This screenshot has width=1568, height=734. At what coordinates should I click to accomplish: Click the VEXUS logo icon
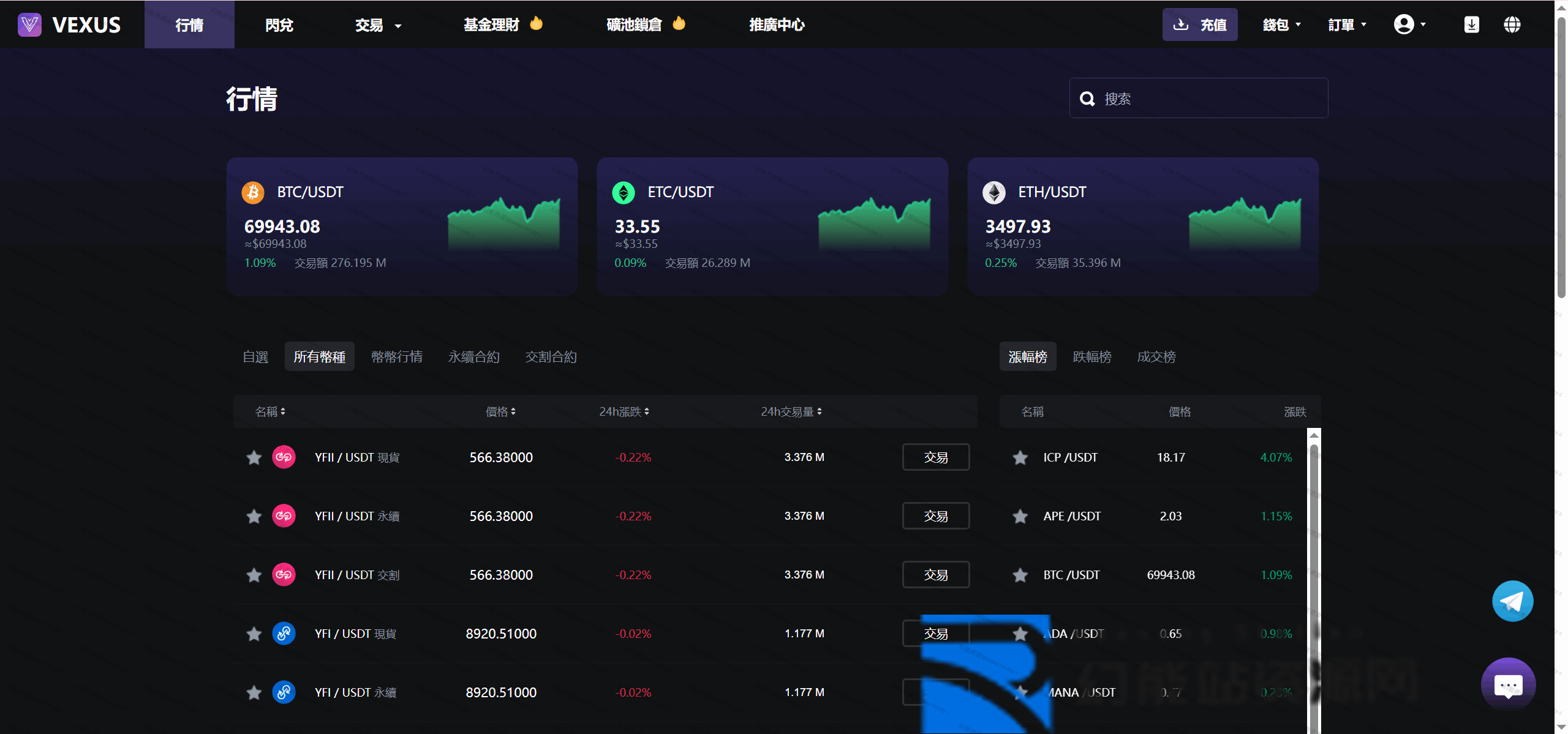click(29, 24)
